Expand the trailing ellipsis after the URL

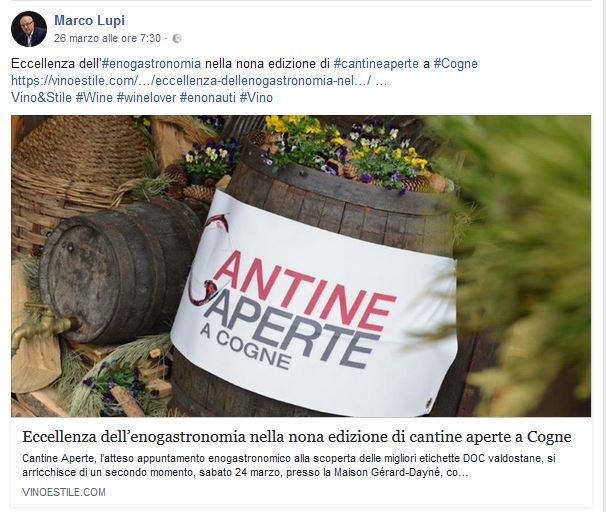(381, 80)
